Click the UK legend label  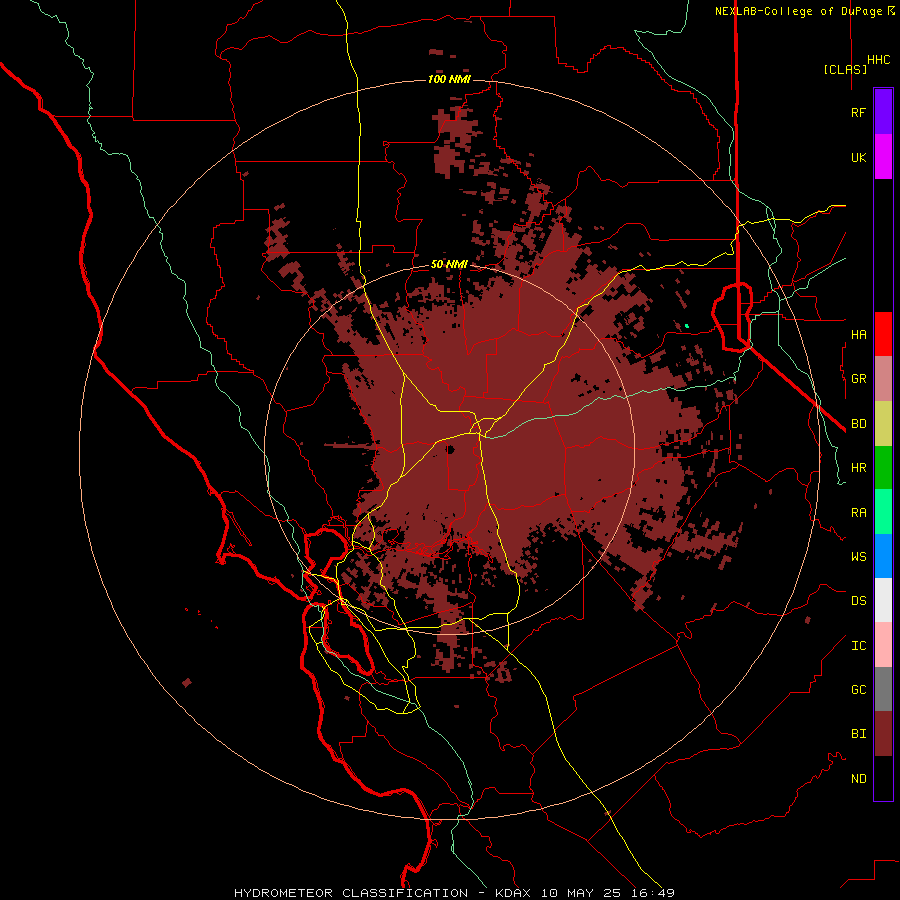(x=858, y=157)
